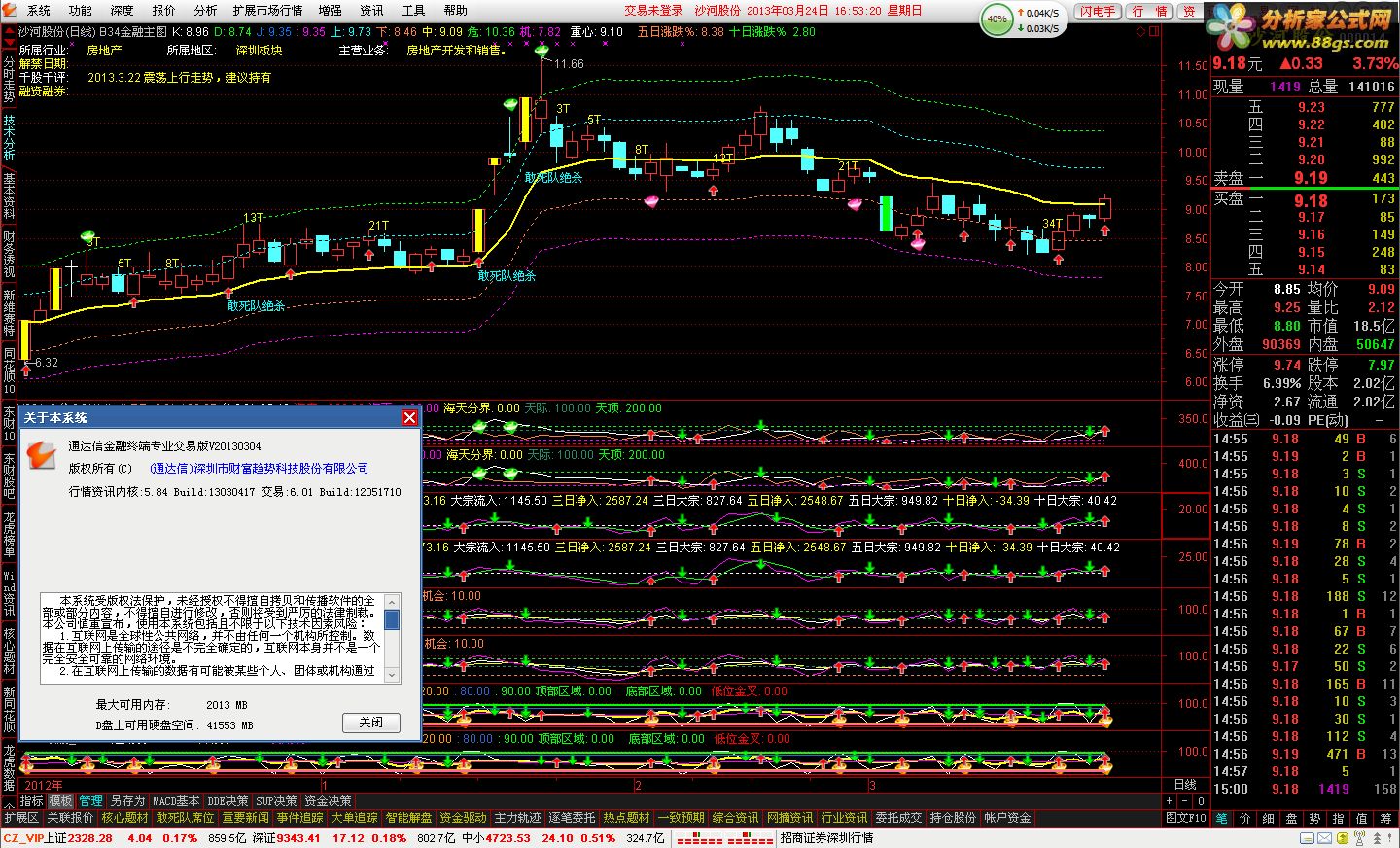Screen dimensions: 1400x848
Task: Select the SUP决策 template
Action: (x=276, y=801)
